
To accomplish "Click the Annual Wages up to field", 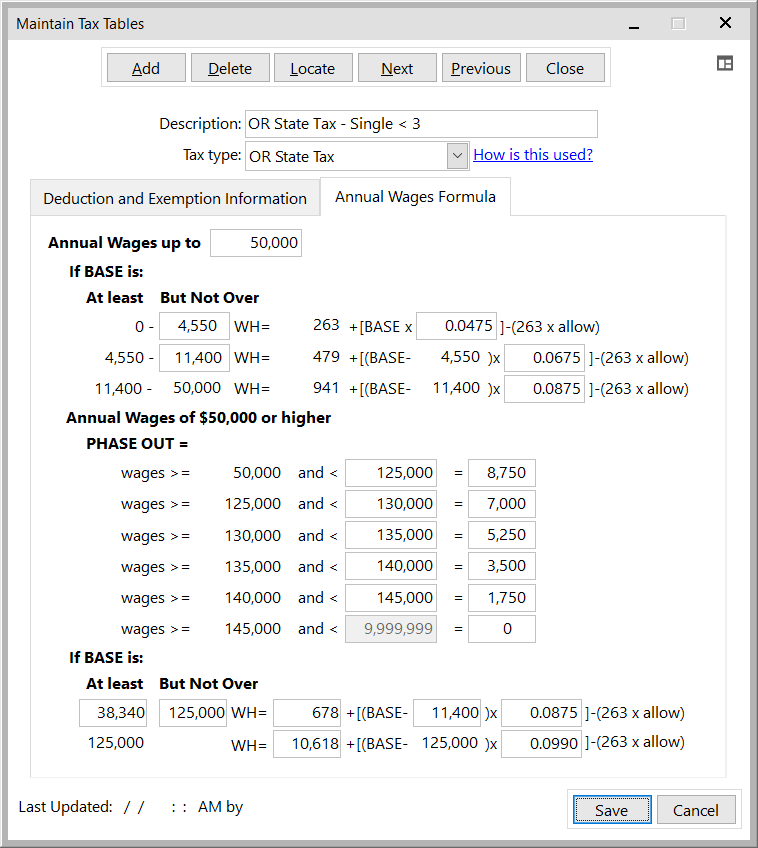I will click(256, 243).
